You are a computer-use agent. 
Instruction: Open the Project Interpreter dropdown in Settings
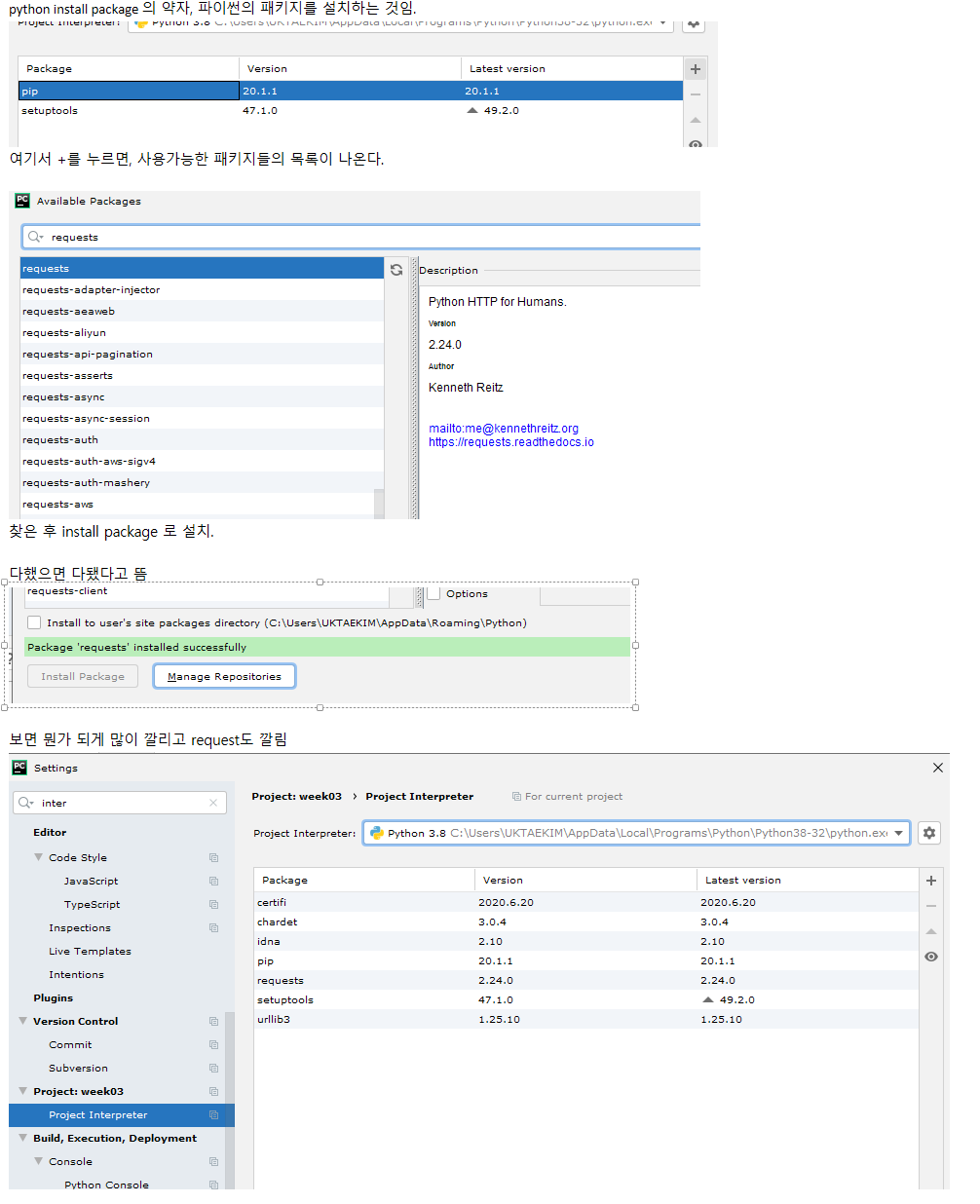pos(637,833)
